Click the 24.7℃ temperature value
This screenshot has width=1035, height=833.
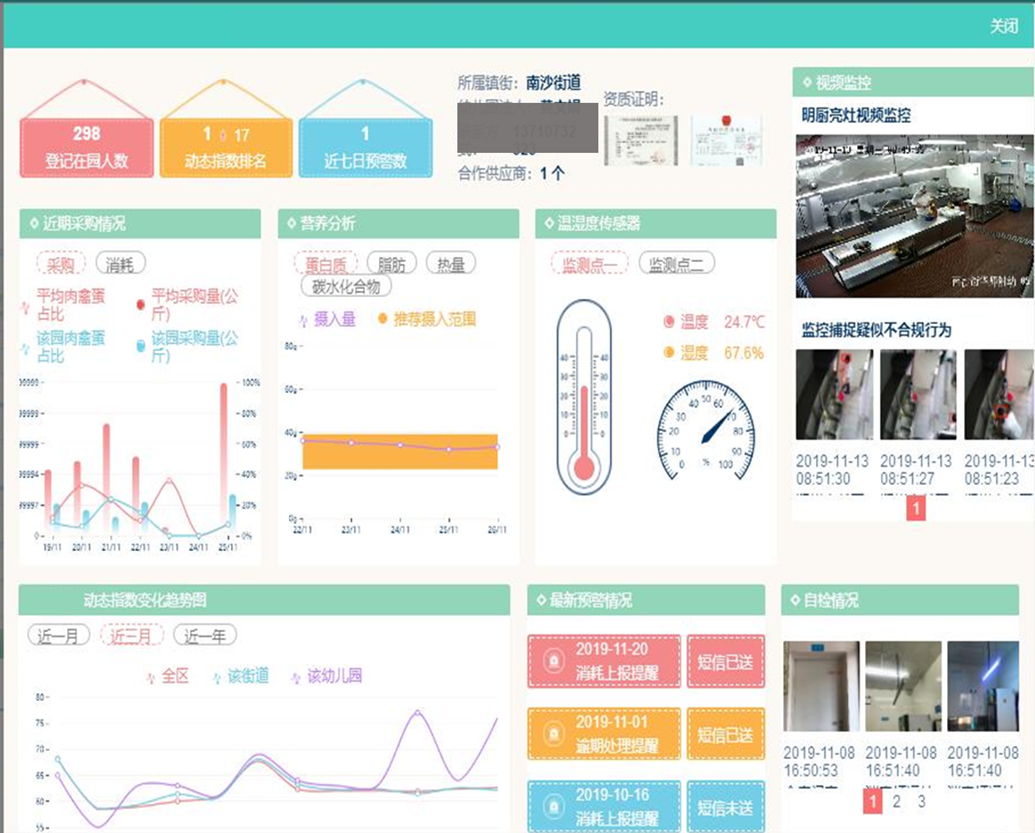(x=744, y=322)
